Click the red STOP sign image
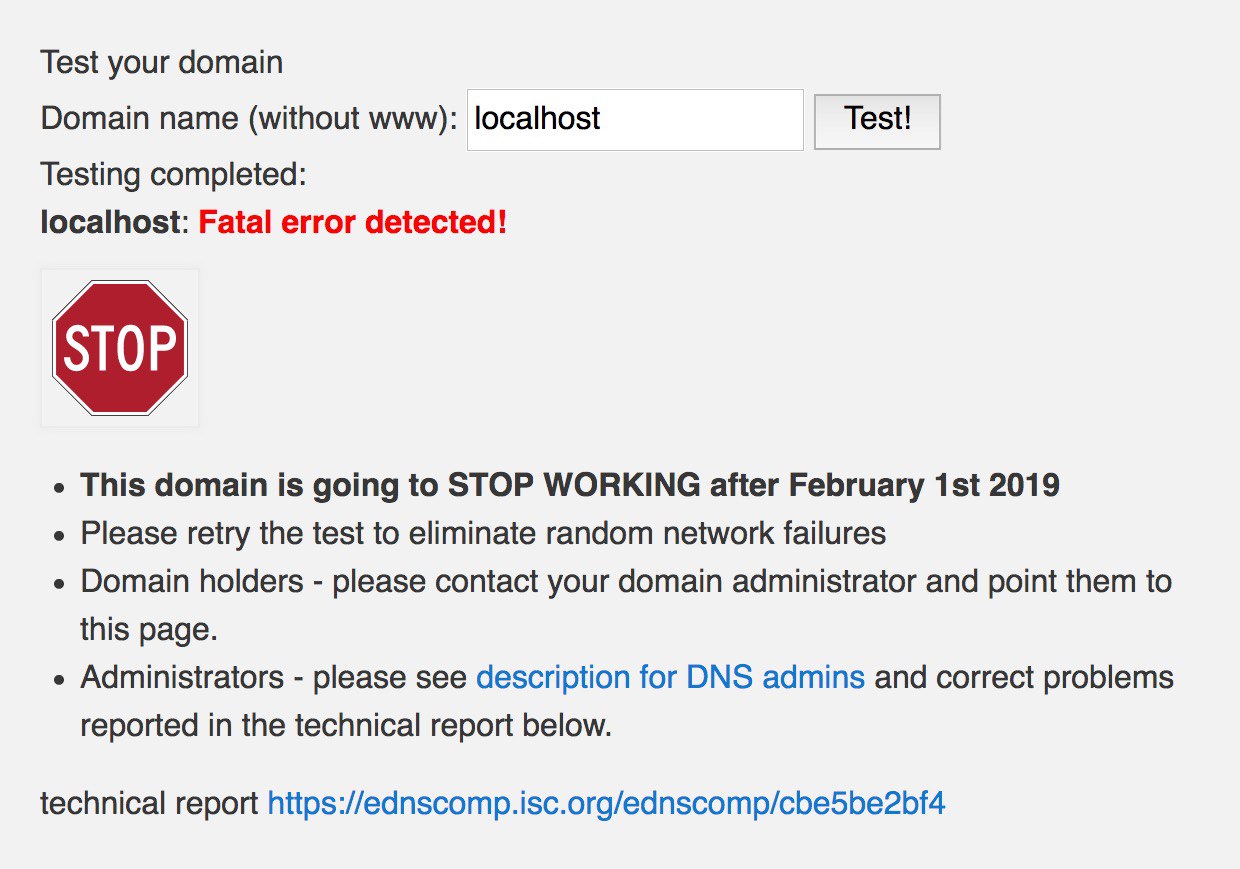 [x=120, y=348]
